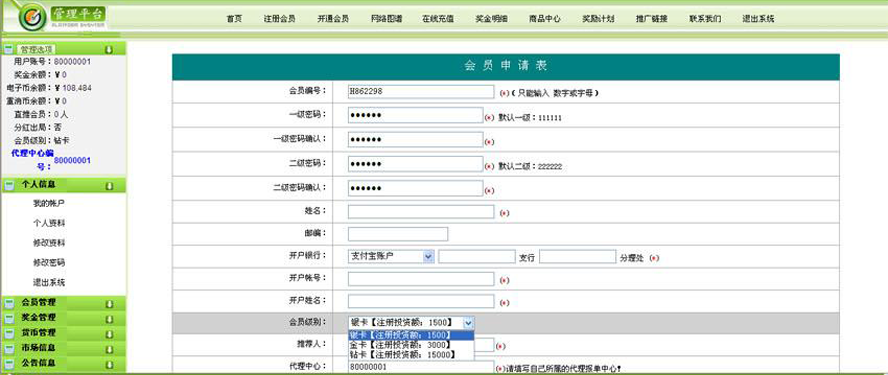Expand the 公告信息 section arrow
888x375 pixels.
109,365
